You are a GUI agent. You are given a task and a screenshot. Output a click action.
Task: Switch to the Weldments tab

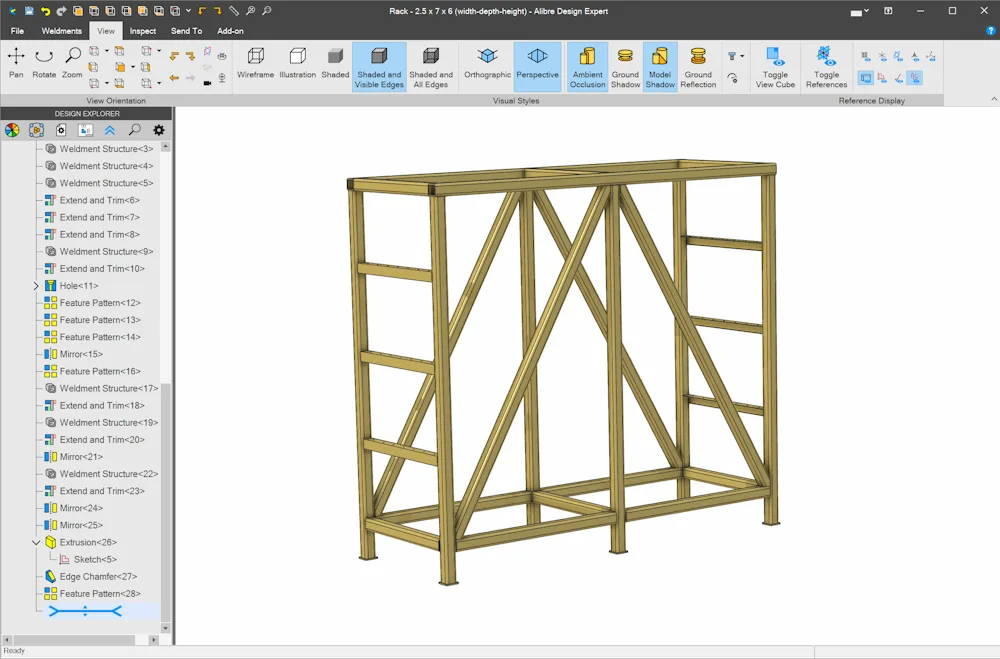[x=62, y=31]
